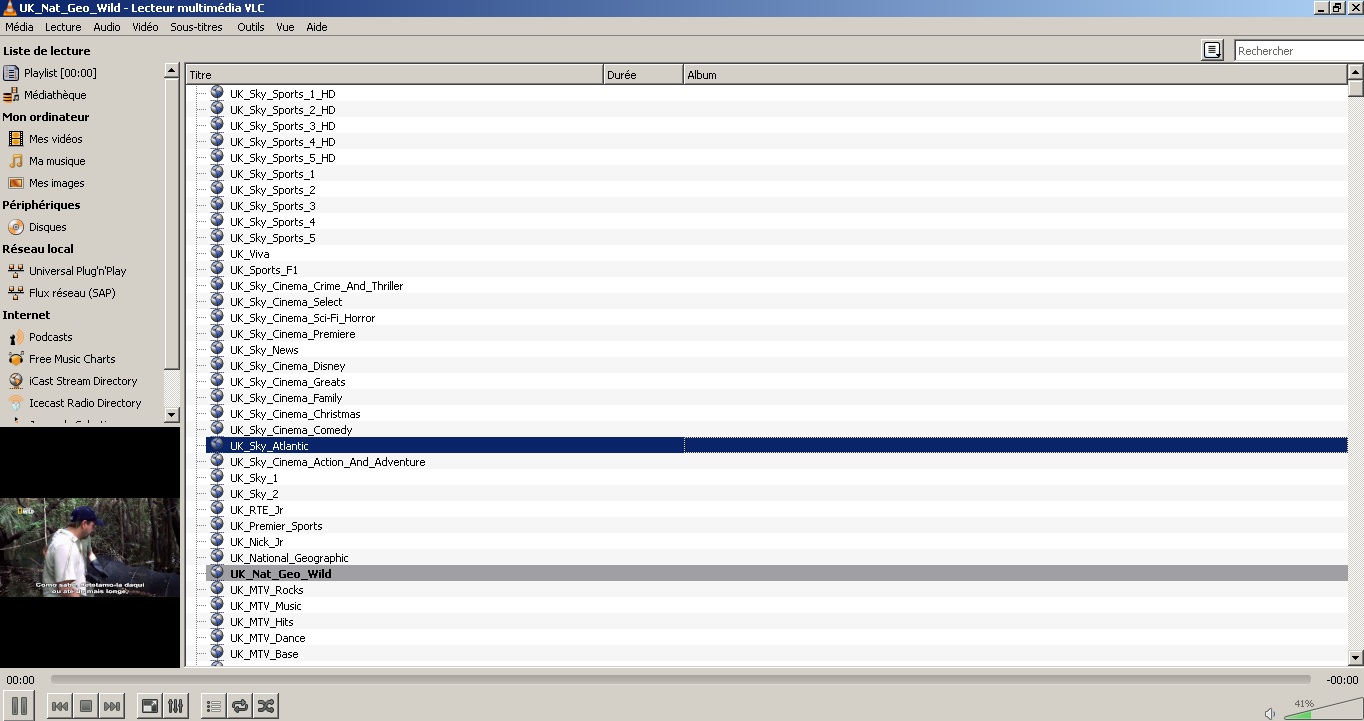This screenshot has width=1364, height=721.
Task: Click the Rechercher search field
Action: [1299, 50]
